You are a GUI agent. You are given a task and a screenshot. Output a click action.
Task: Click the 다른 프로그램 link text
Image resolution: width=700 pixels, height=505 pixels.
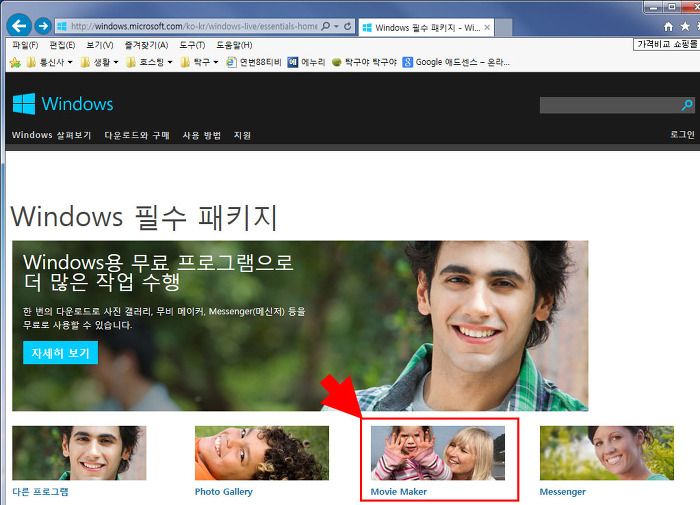pyautogui.click(x=41, y=492)
